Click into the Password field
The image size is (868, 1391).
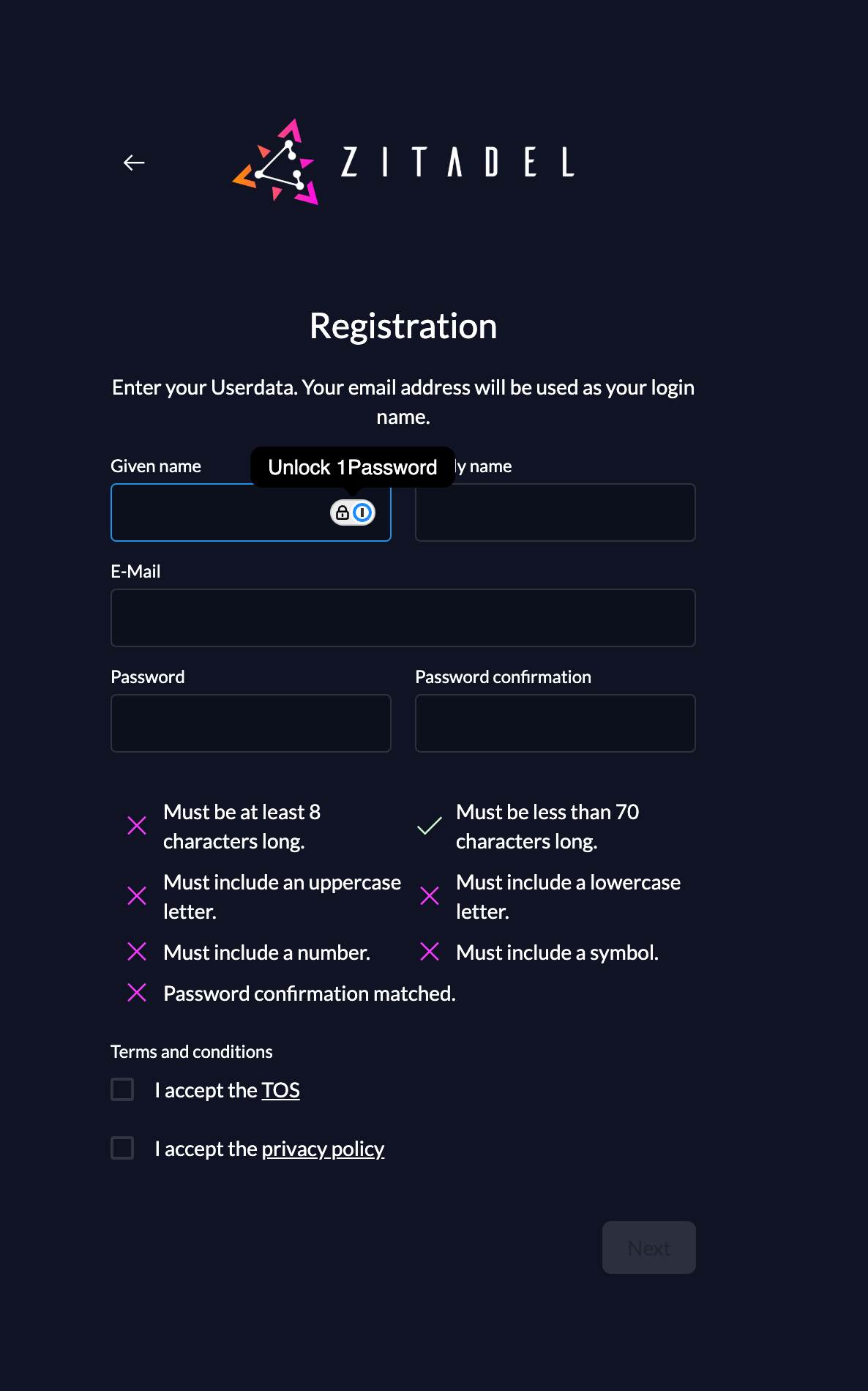click(x=251, y=723)
